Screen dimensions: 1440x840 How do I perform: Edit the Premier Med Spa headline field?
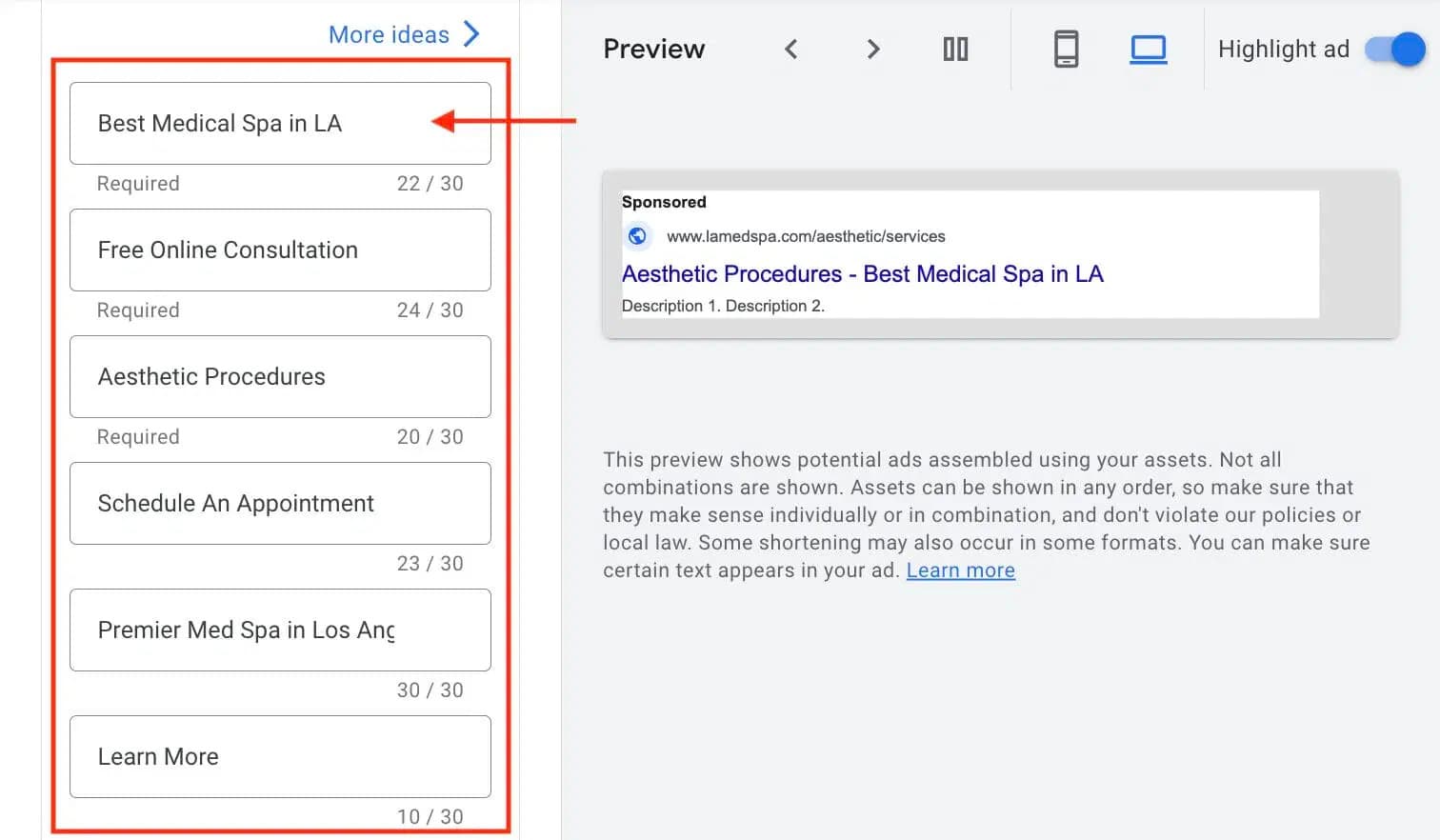280,630
